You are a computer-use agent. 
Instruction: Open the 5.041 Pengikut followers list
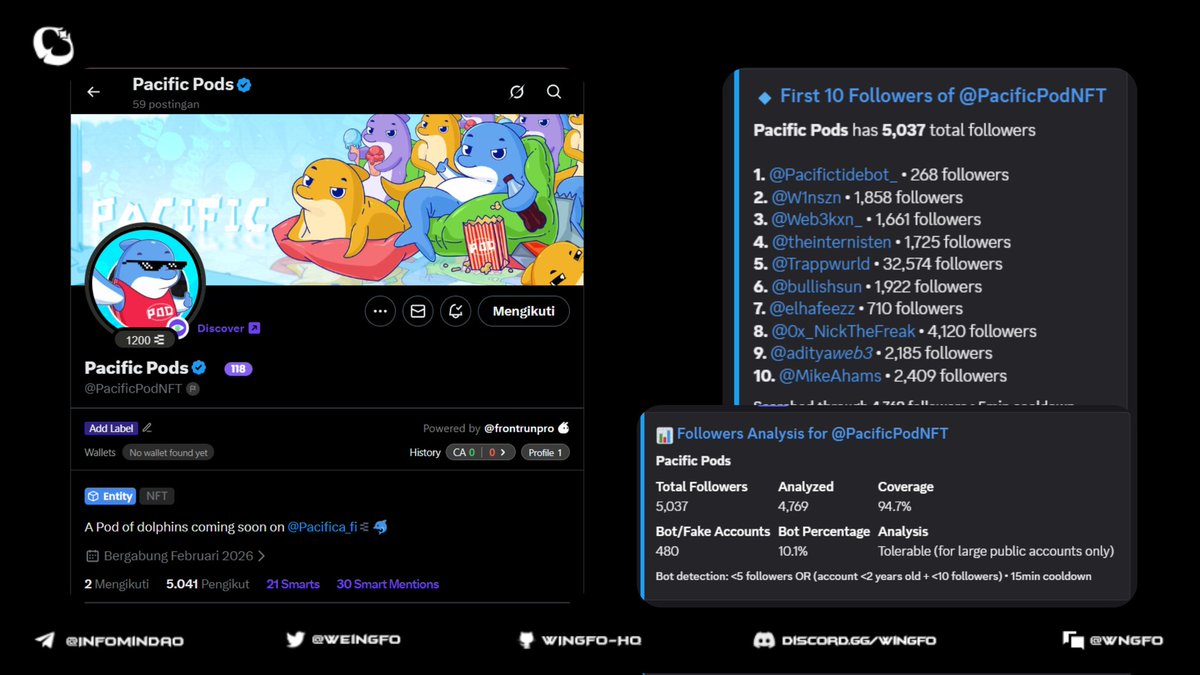208,584
